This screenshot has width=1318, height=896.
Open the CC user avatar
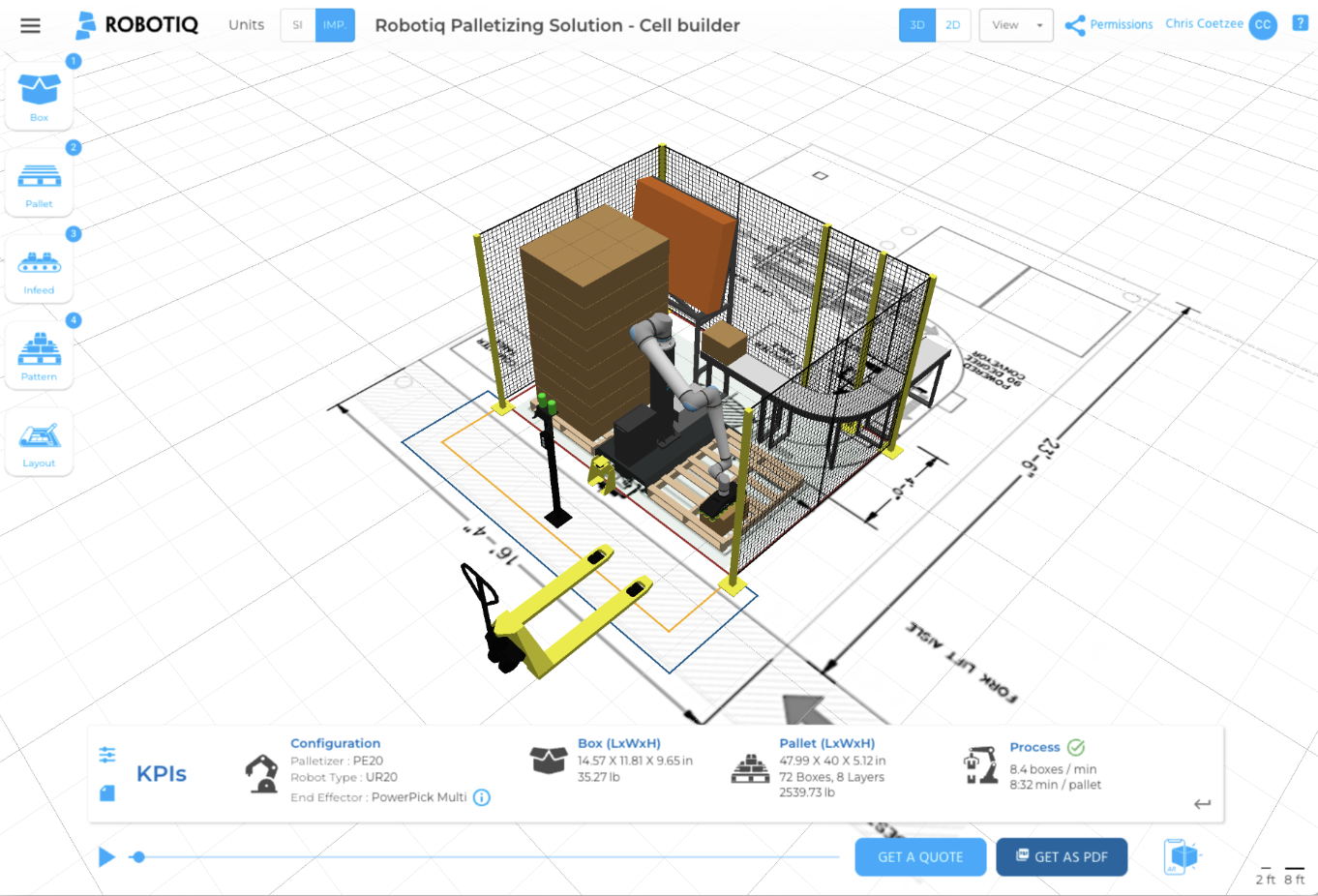tap(1263, 25)
